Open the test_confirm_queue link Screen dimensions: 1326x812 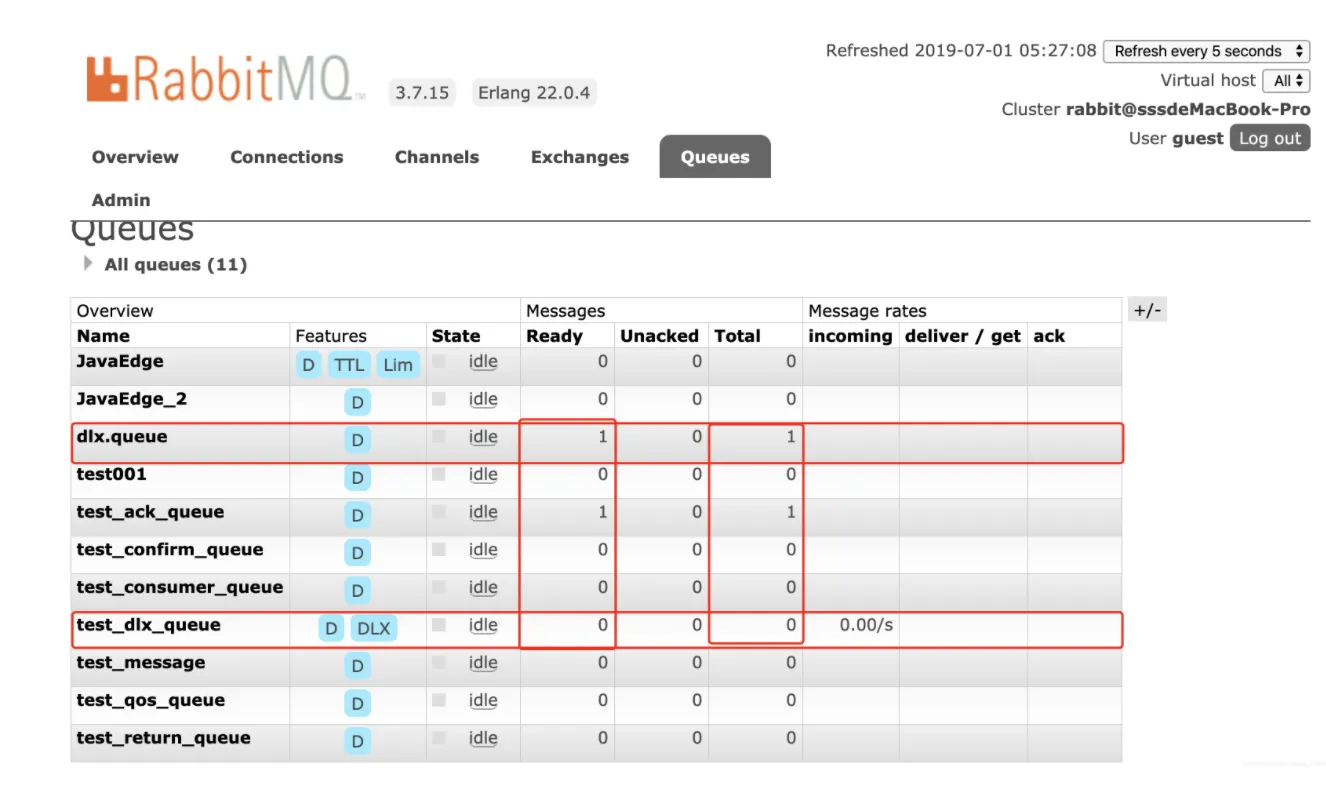(169, 550)
